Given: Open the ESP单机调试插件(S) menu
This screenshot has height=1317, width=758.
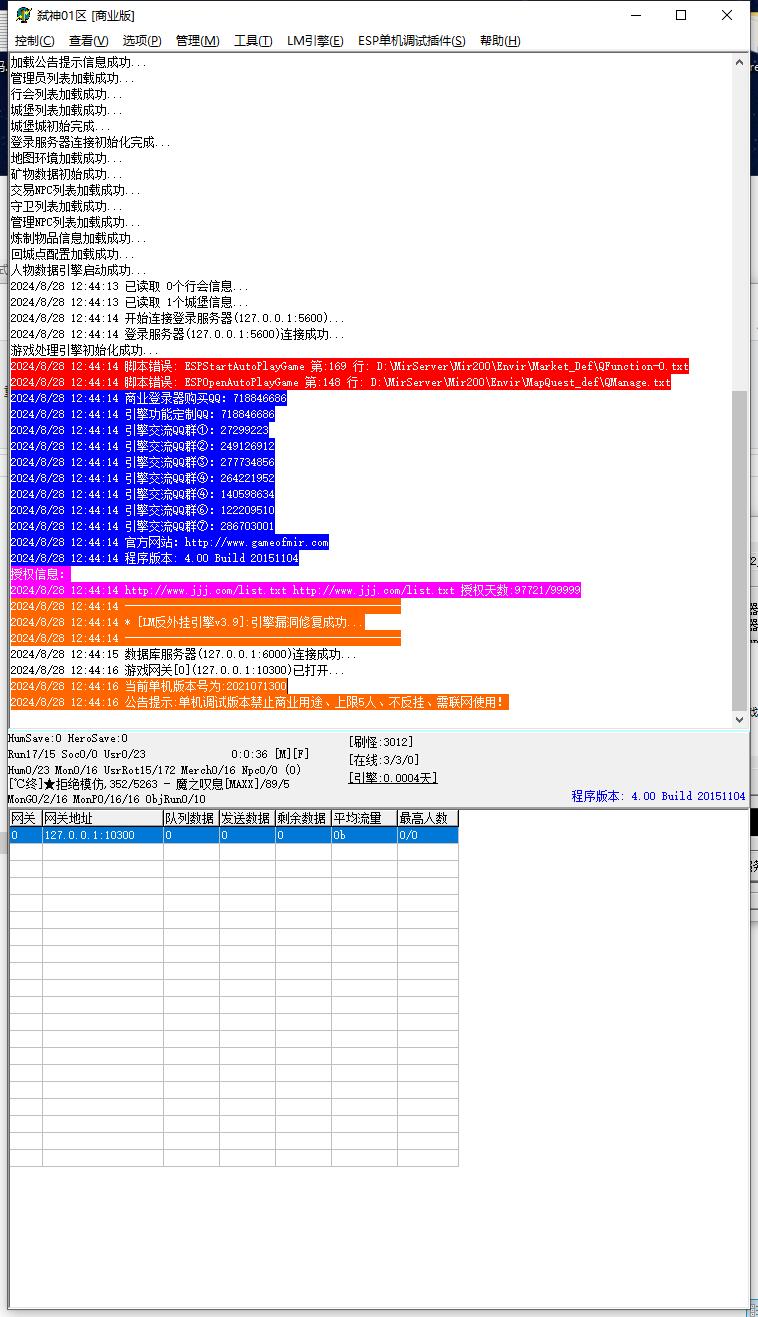Looking at the screenshot, I should (x=412, y=41).
